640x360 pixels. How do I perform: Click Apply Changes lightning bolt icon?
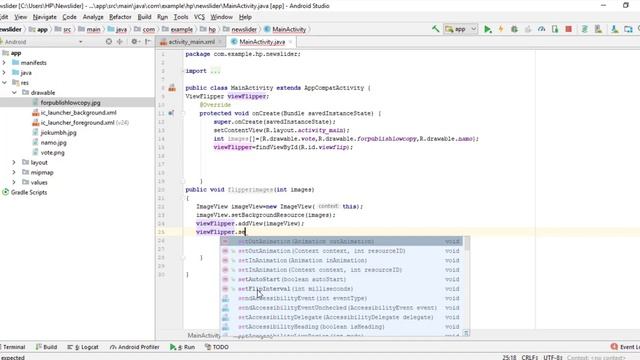click(501, 29)
